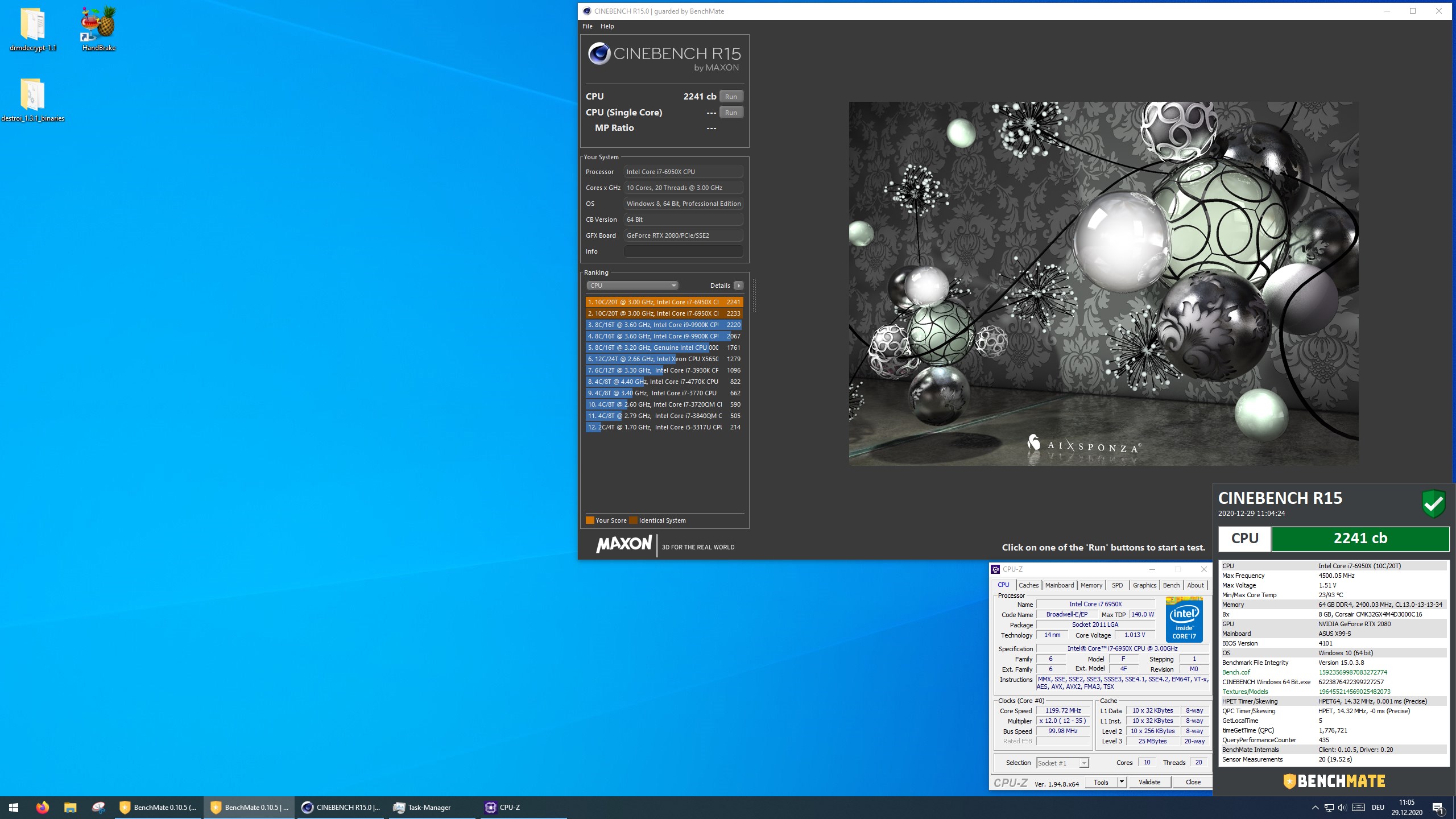Run the CPU (Single Core) benchmark

731,113
